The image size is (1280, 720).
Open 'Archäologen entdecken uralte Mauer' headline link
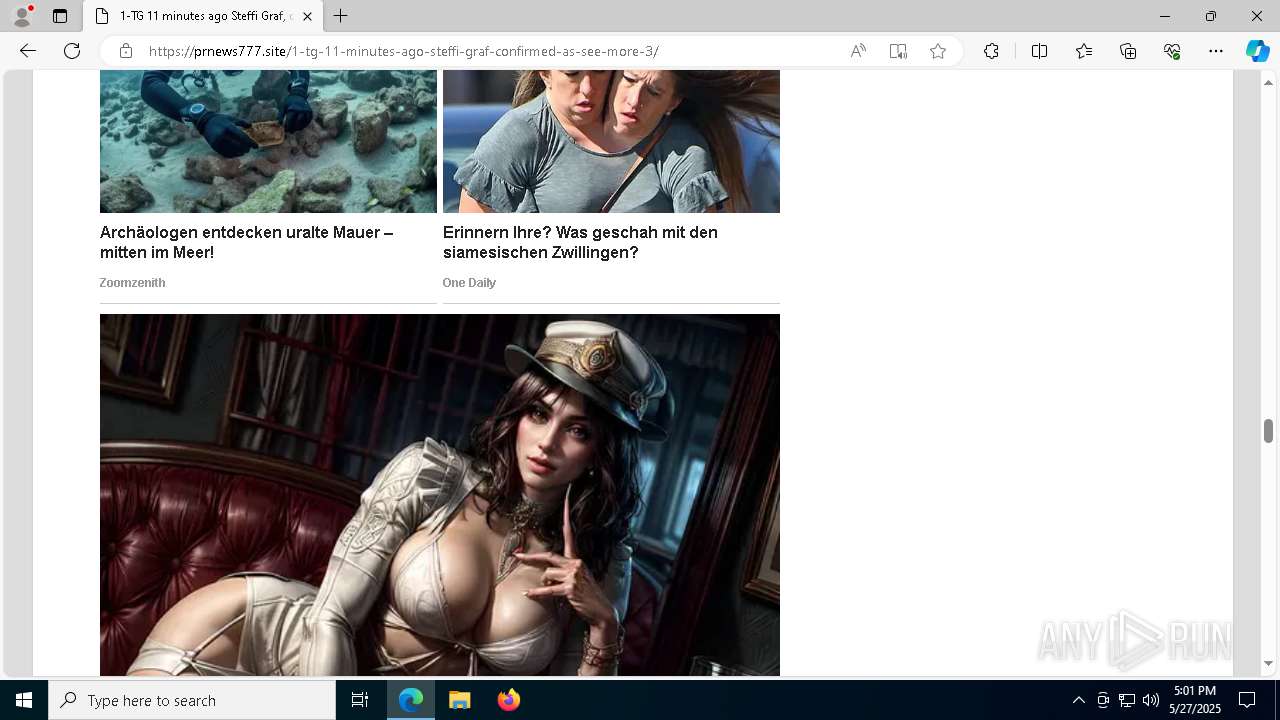246,242
